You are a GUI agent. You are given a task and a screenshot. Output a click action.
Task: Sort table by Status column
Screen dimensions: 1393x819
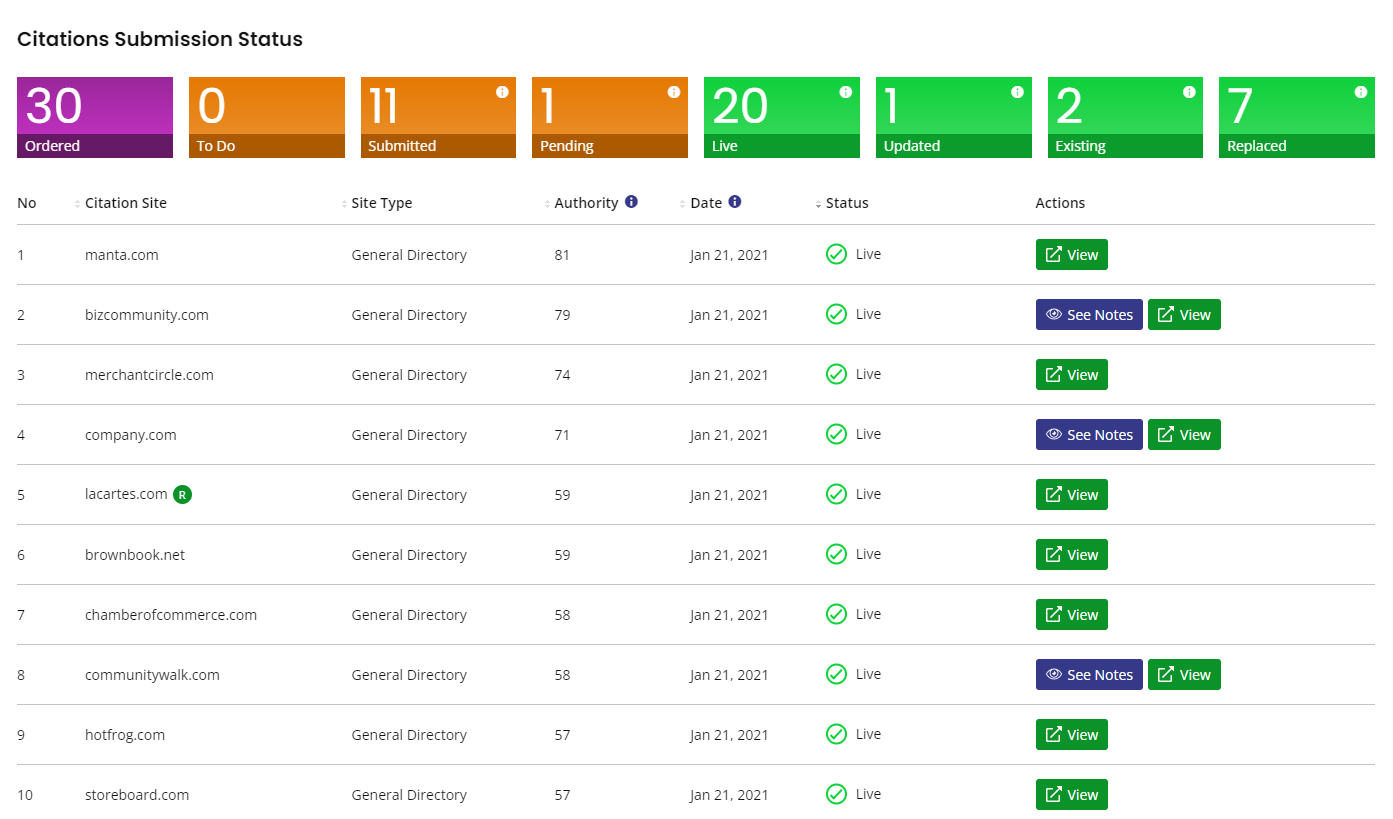coord(847,203)
